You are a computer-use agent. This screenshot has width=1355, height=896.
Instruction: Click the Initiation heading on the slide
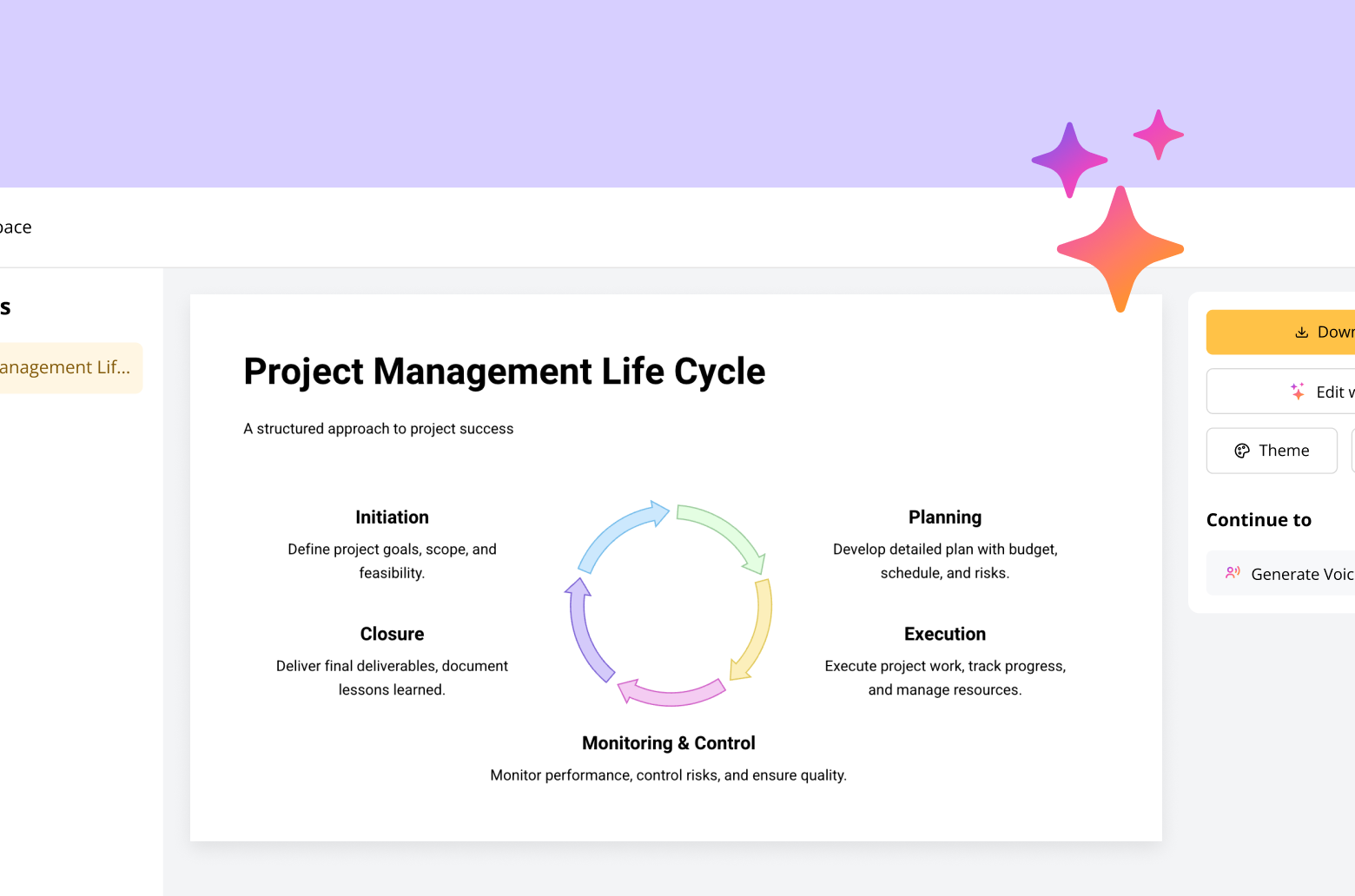pos(392,517)
